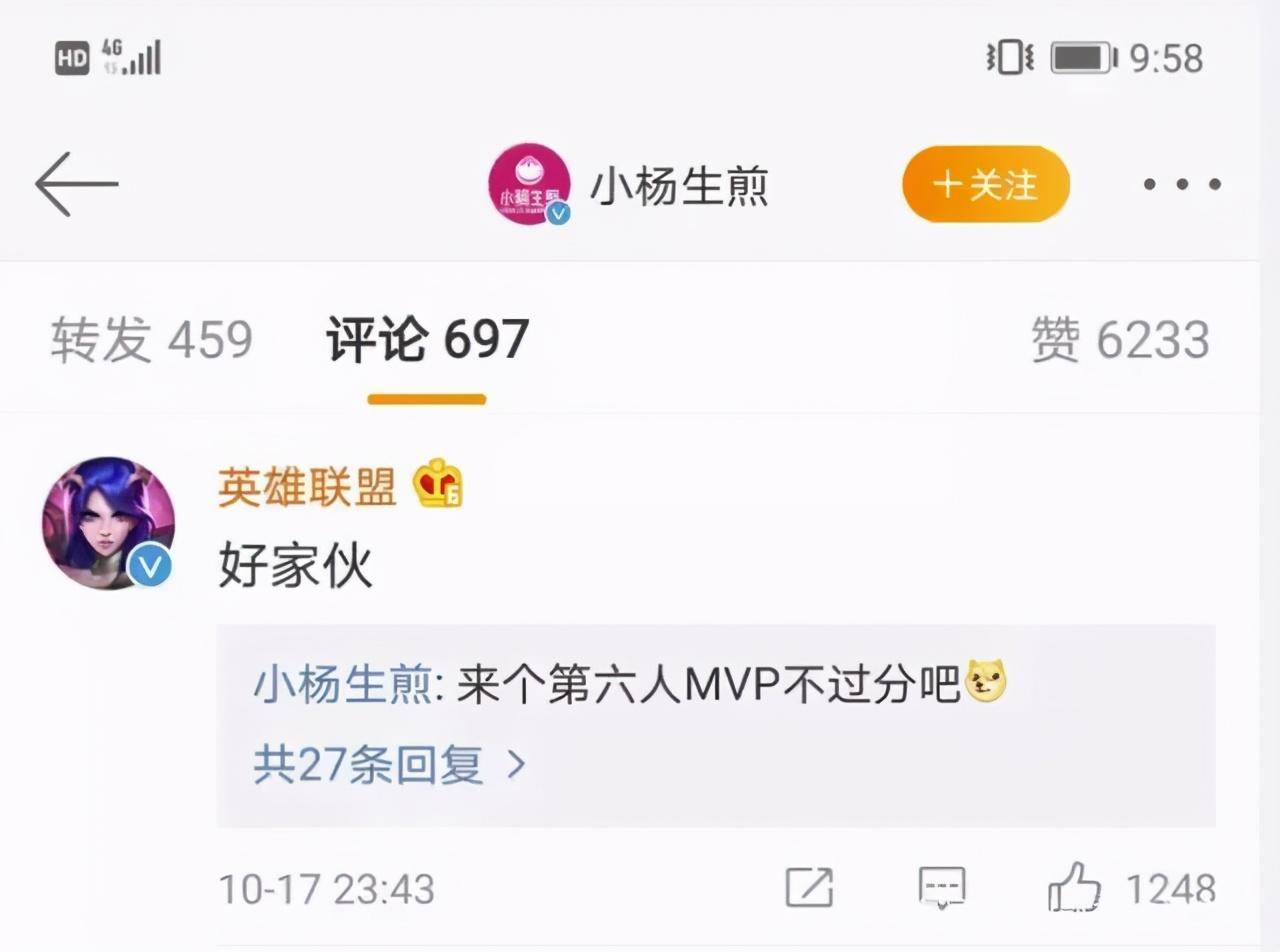The image size is (1280, 952).
Task: Repost the comment via share icon
Action: point(809,887)
